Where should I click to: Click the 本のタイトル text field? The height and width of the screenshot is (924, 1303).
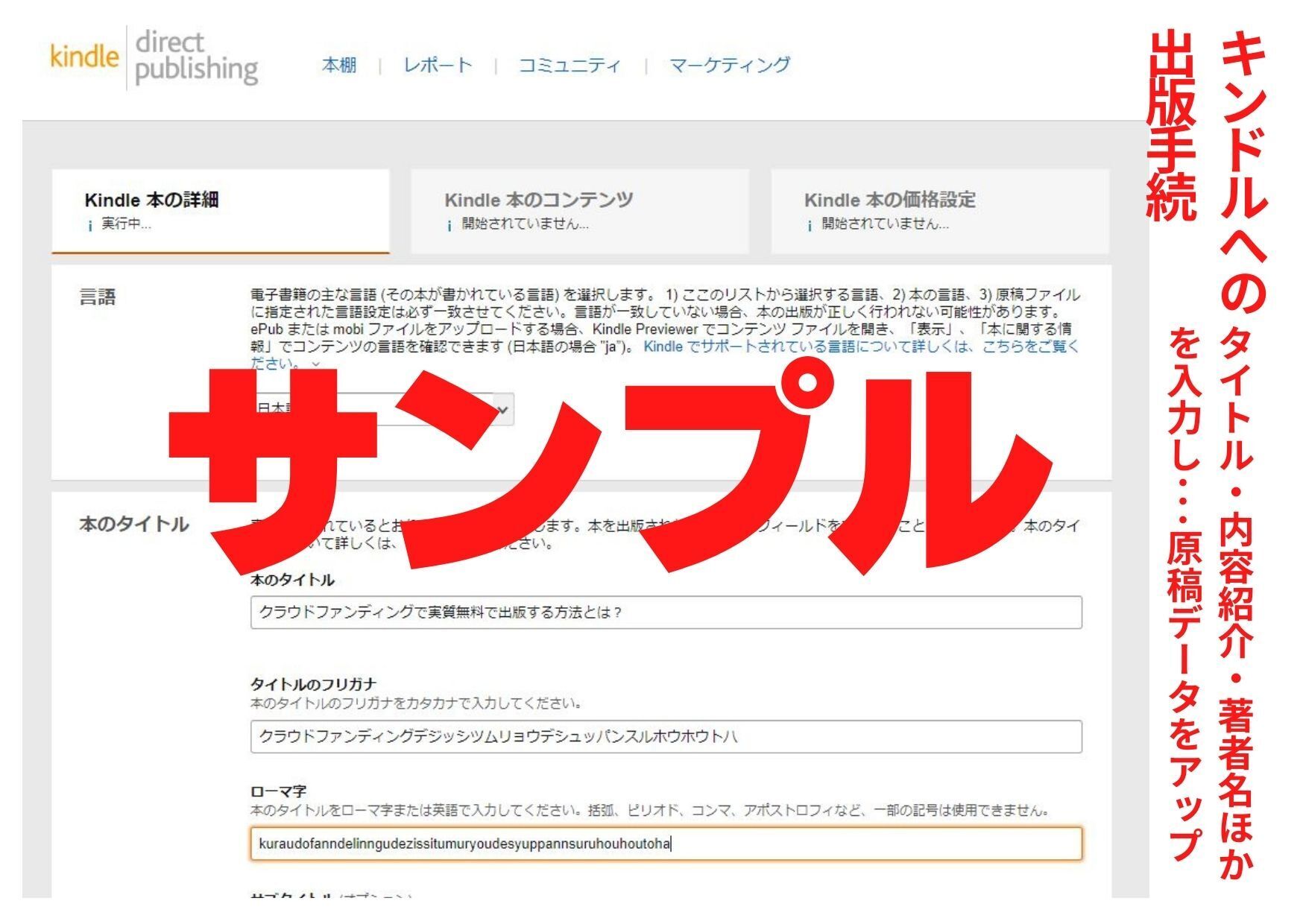point(665,613)
